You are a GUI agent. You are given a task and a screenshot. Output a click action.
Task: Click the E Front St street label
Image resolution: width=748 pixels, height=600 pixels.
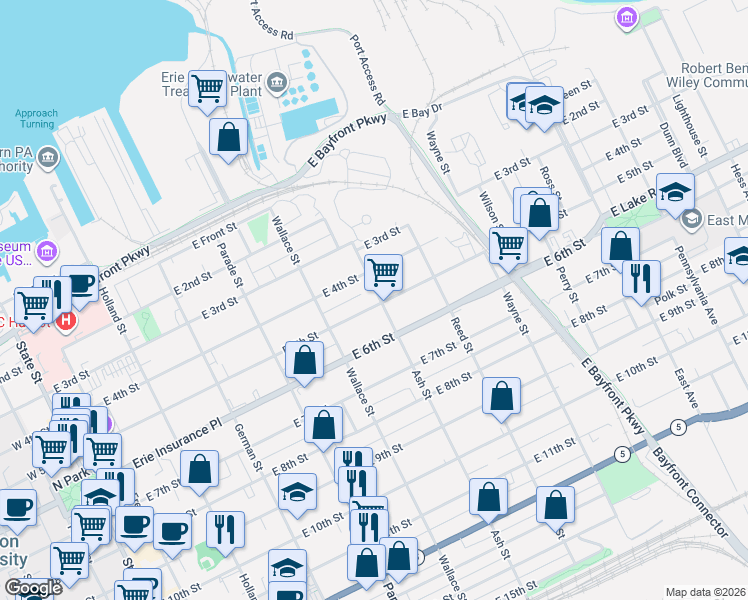point(215,236)
